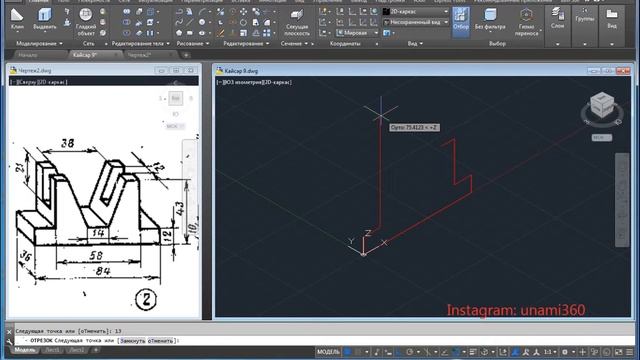The width and height of the screenshot is (640, 360).
Task: Select the Клин wedge modeling tool
Action: pyautogui.click(x=17, y=19)
